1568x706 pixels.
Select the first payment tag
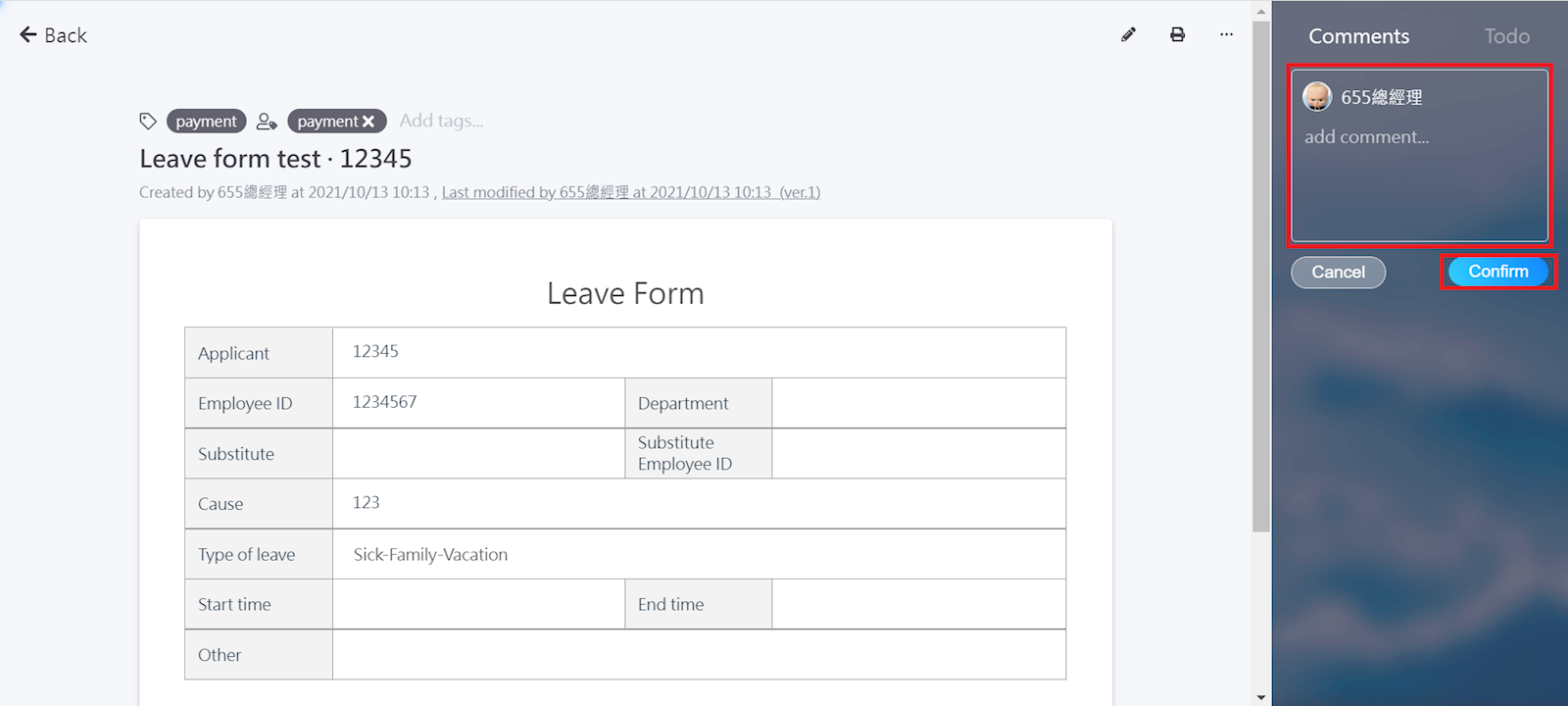tap(206, 122)
